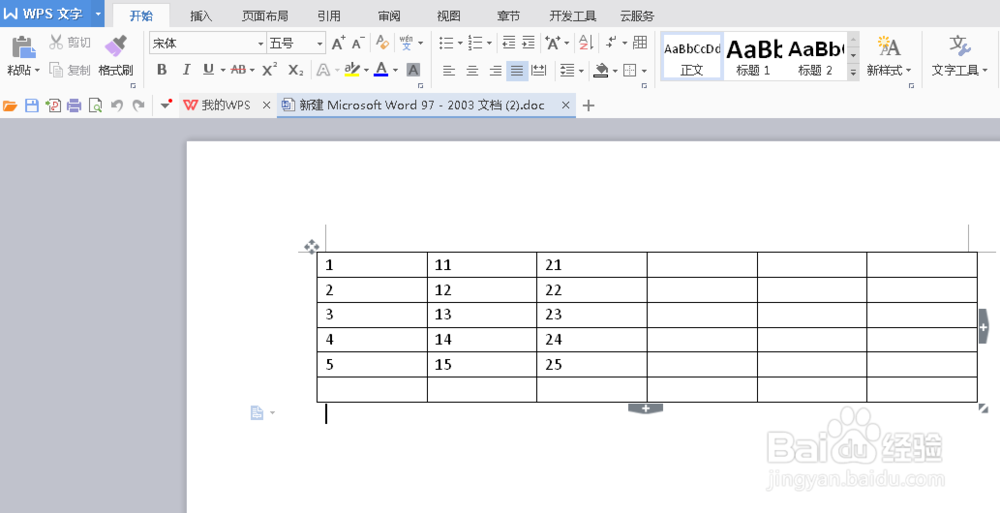This screenshot has width=1000, height=513.
Task: Switch to the Insert (插入) tab
Action: (x=201, y=15)
